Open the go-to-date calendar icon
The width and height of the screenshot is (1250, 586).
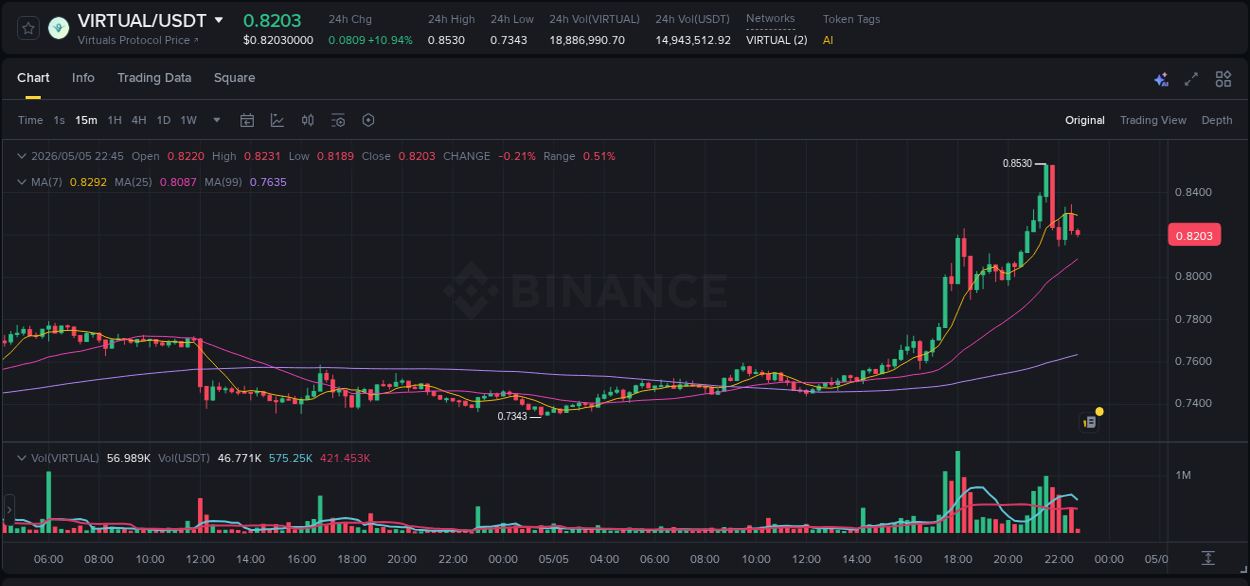click(x=247, y=120)
